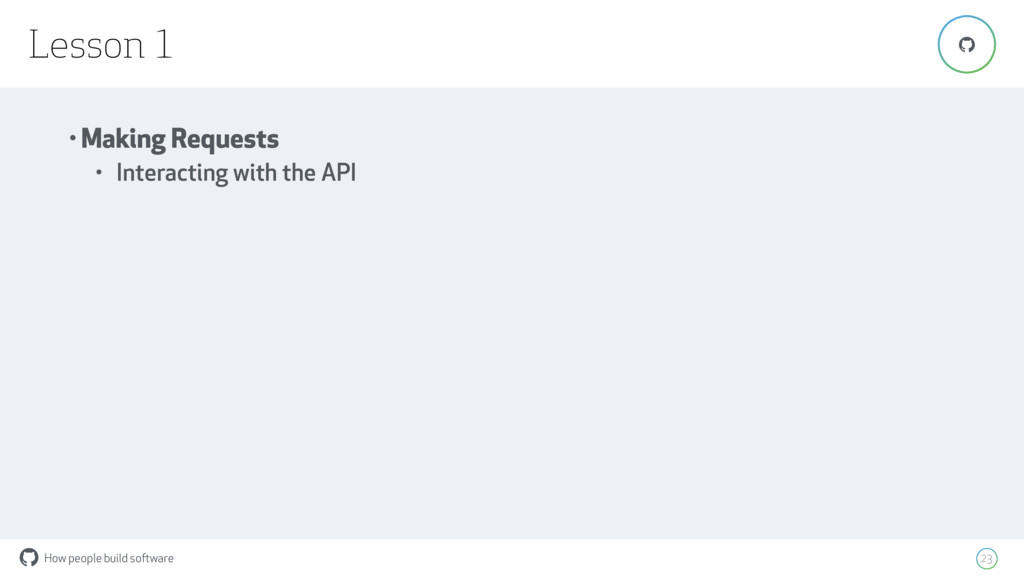Select the word Making in the heading
Image resolution: width=1024 pixels, height=576 pixels.
(x=123, y=139)
